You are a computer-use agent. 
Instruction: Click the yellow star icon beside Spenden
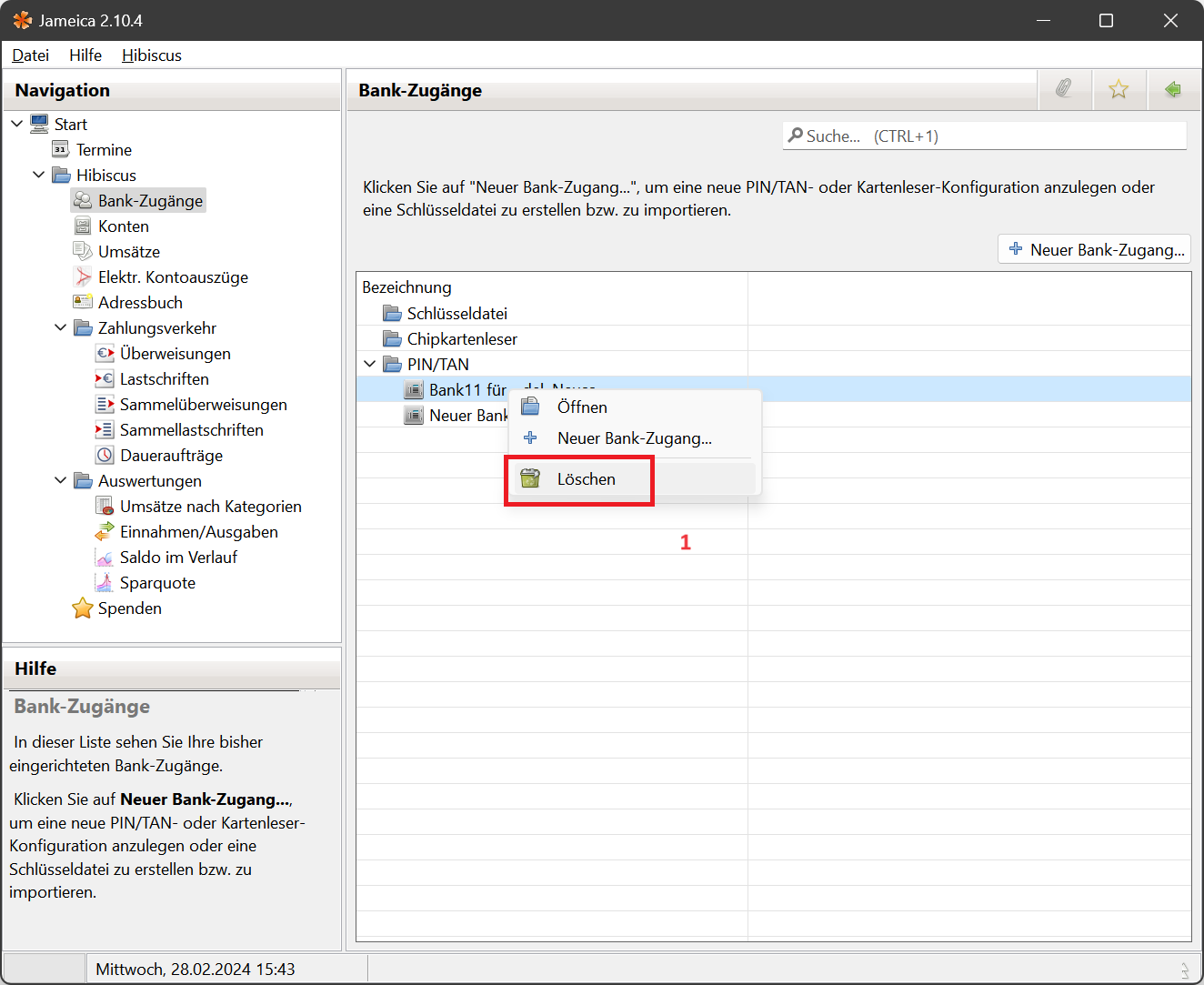[83, 608]
